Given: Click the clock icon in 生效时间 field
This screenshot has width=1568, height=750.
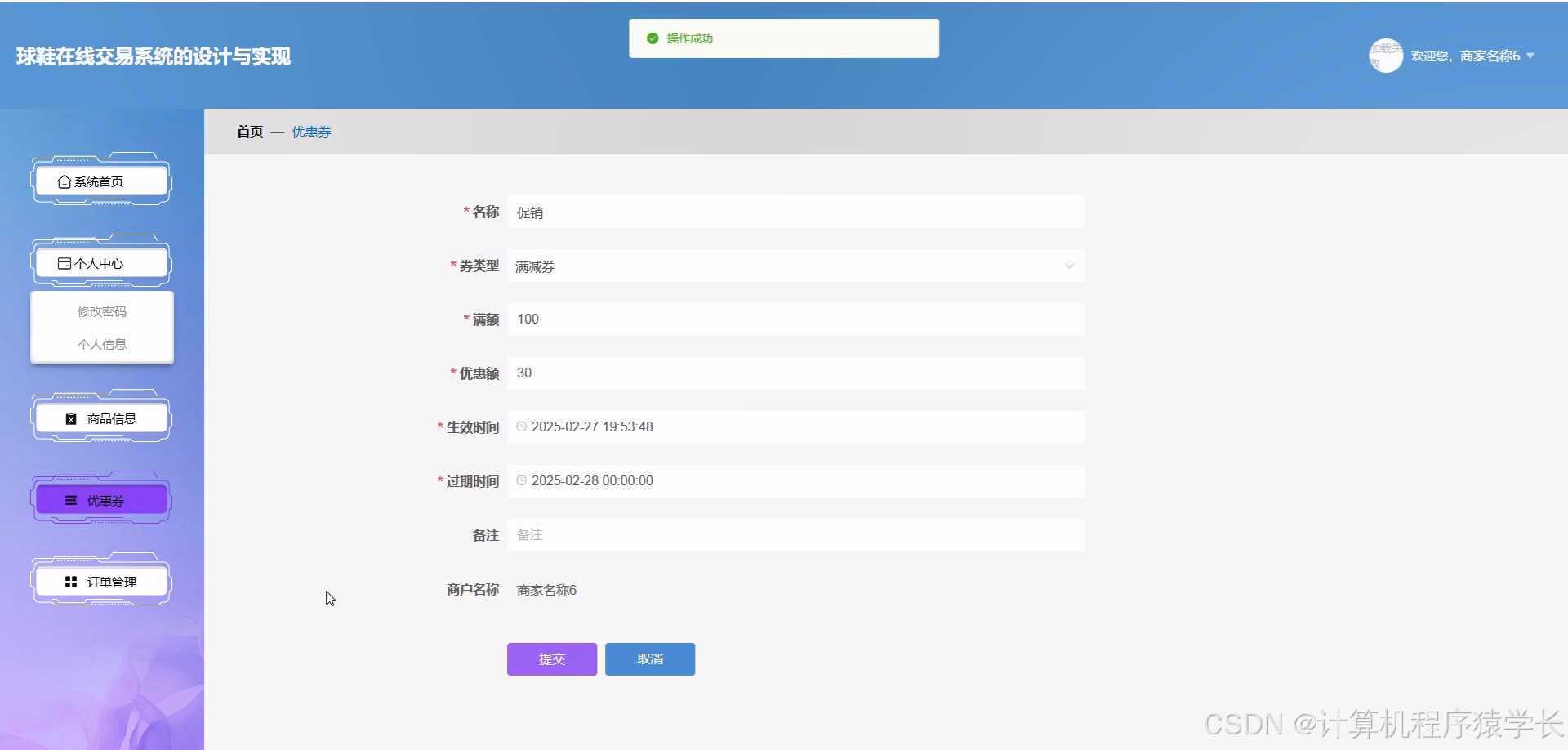Looking at the screenshot, I should point(523,426).
